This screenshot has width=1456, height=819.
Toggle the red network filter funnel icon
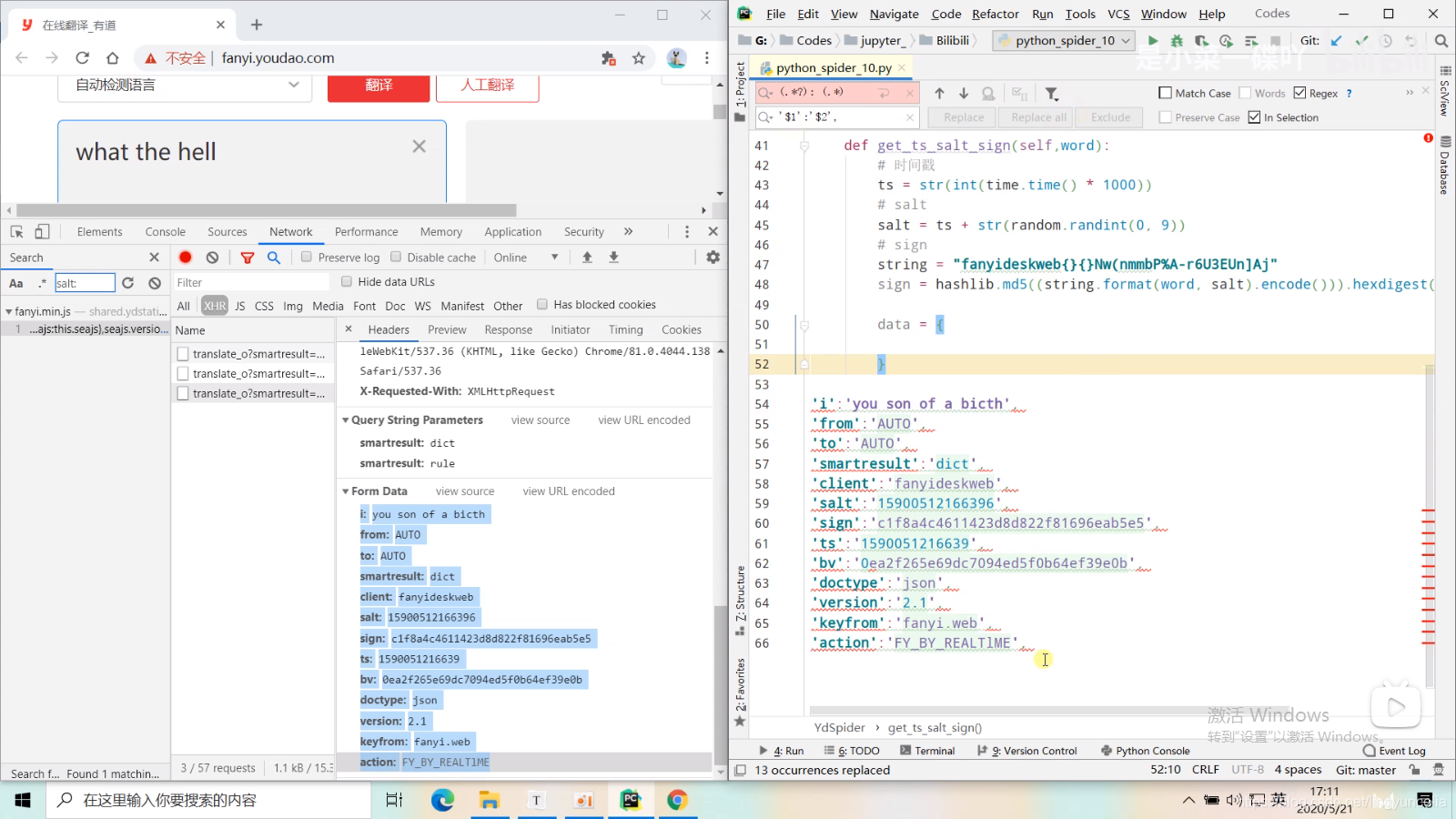pyautogui.click(x=248, y=258)
